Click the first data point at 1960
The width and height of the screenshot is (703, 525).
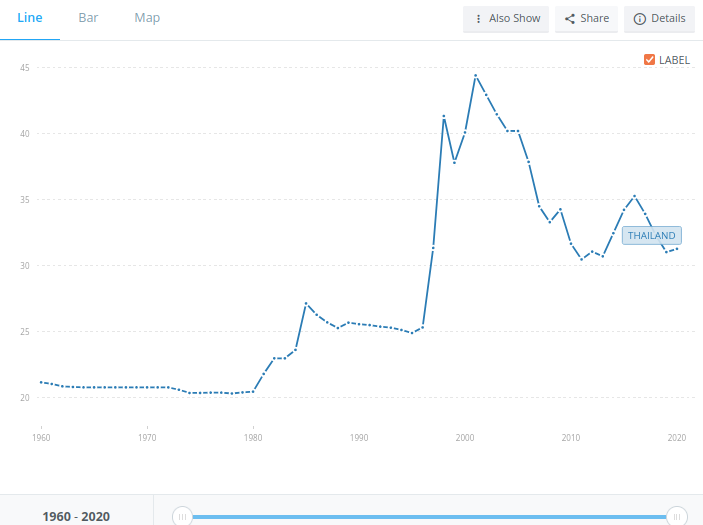pos(41,382)
